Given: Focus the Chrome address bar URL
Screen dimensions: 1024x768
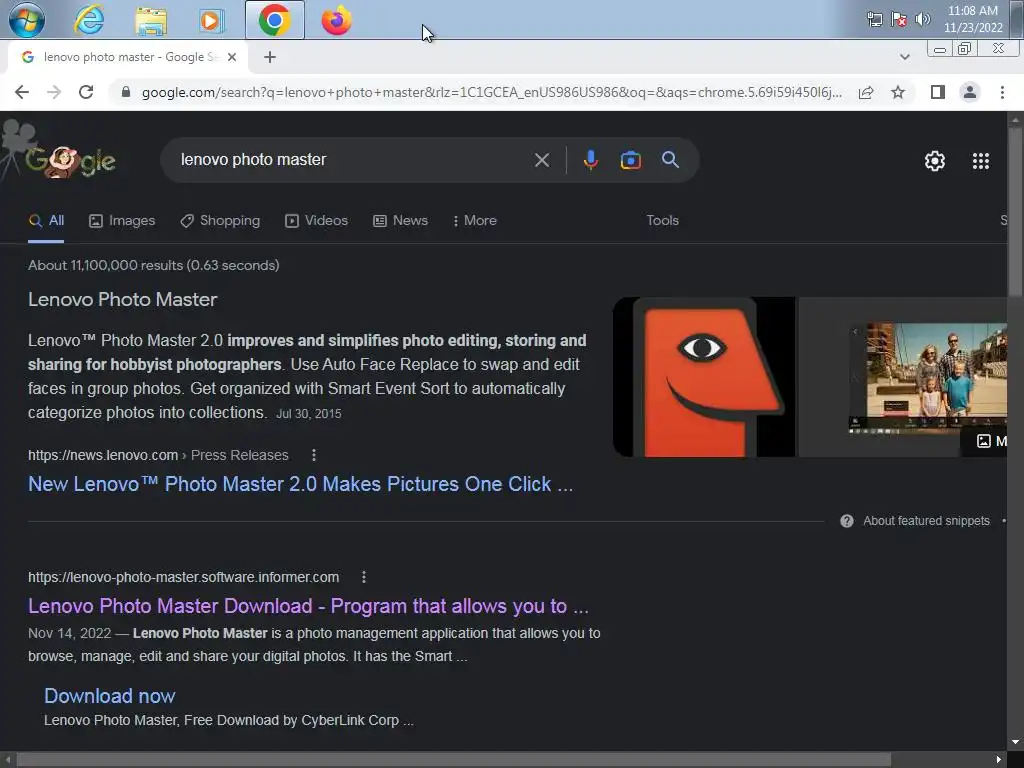Looking at the screenshot, I should pyautogui.click(x=491, y=92).
